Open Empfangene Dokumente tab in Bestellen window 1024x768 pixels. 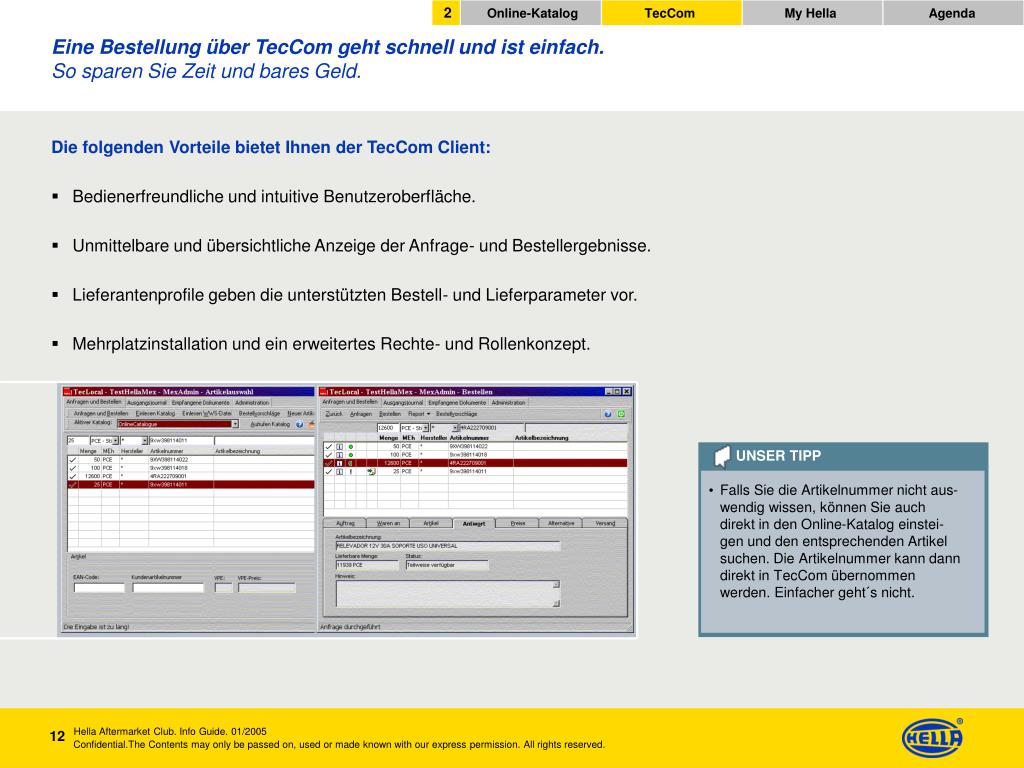click(457, 403)
